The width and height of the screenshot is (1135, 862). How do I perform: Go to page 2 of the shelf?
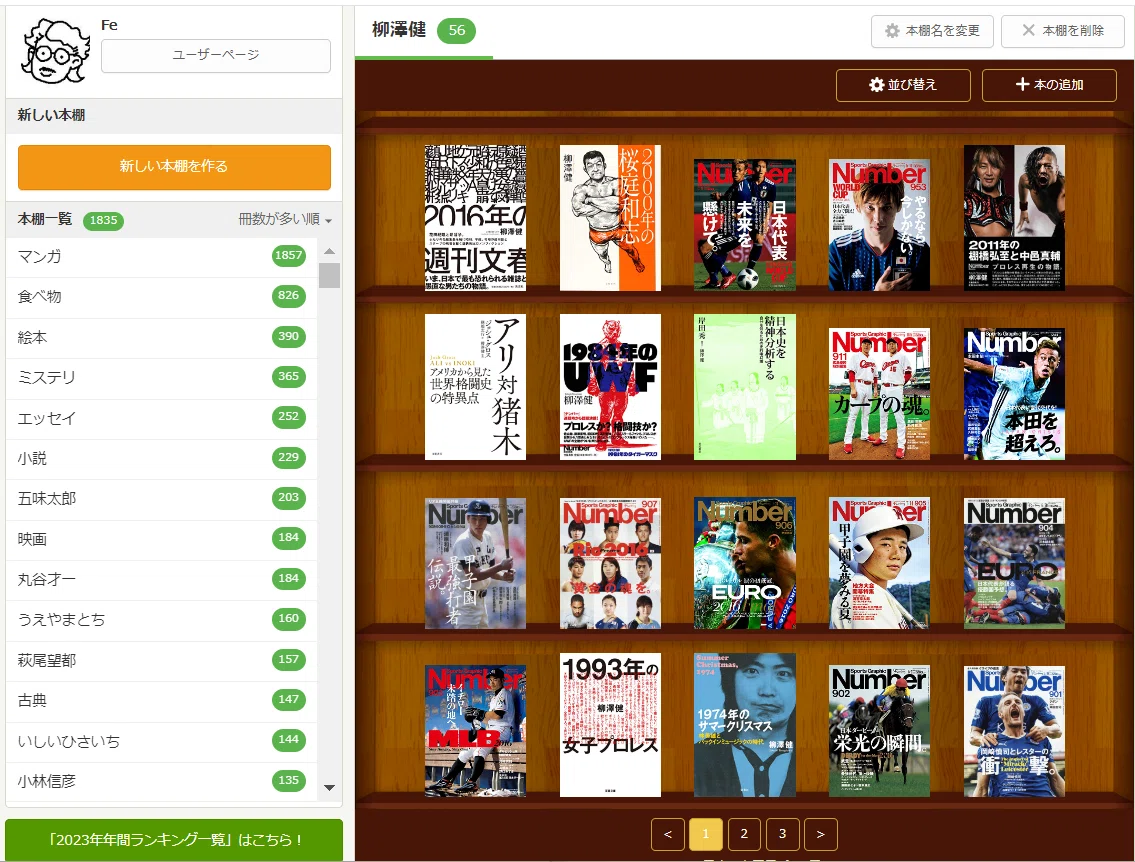pos(744,834)
